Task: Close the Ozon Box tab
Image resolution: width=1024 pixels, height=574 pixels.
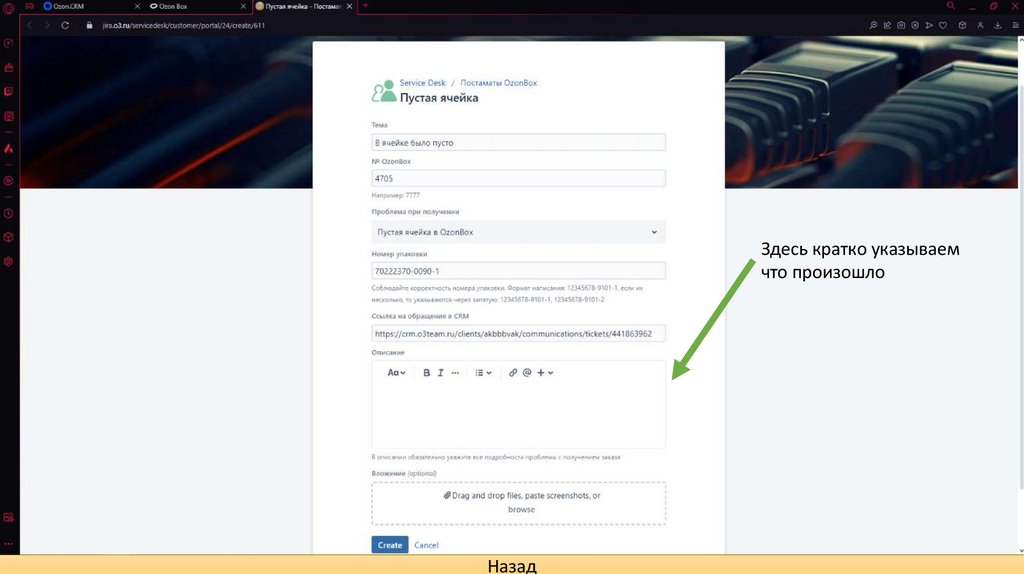Action: pos(244,6)
